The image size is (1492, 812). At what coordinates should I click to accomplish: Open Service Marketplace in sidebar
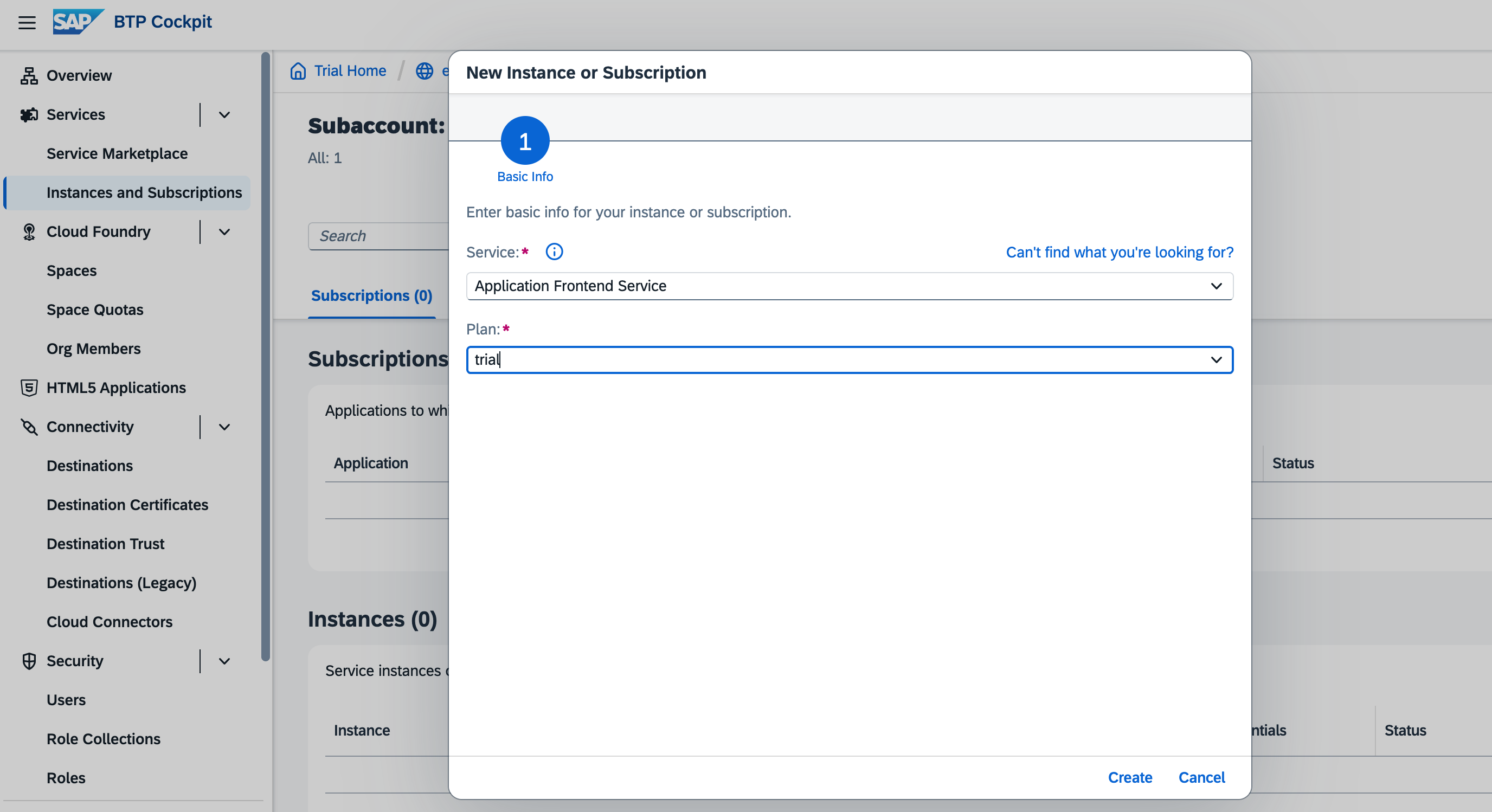(117, 153)
